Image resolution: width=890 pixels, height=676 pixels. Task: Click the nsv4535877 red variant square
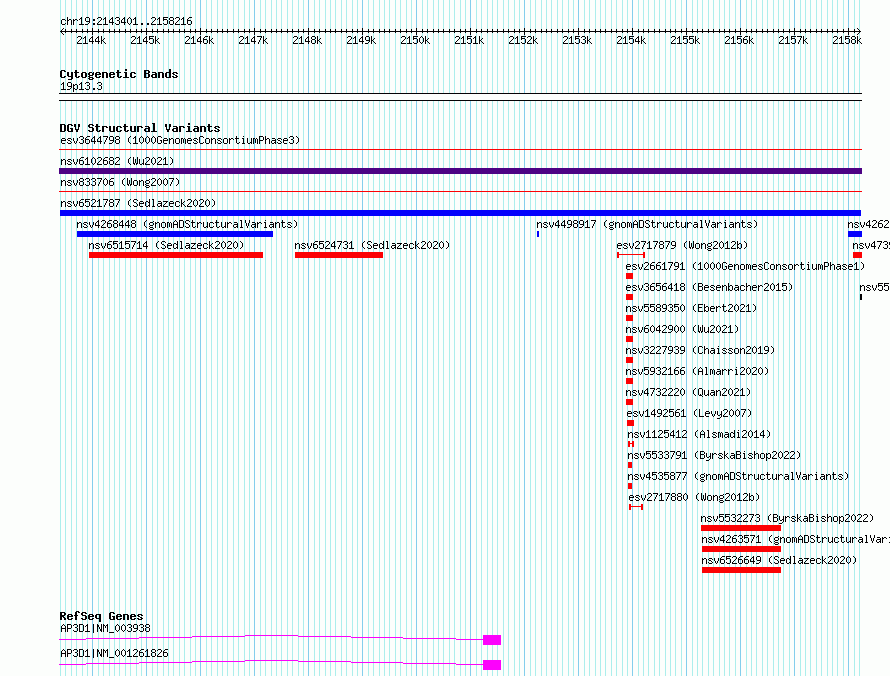point(630,486)
